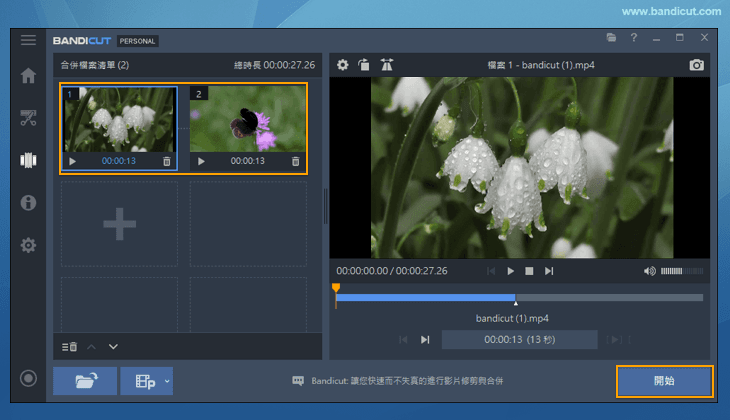
Task: Play clip 2 from the file list
Action: 201,161
